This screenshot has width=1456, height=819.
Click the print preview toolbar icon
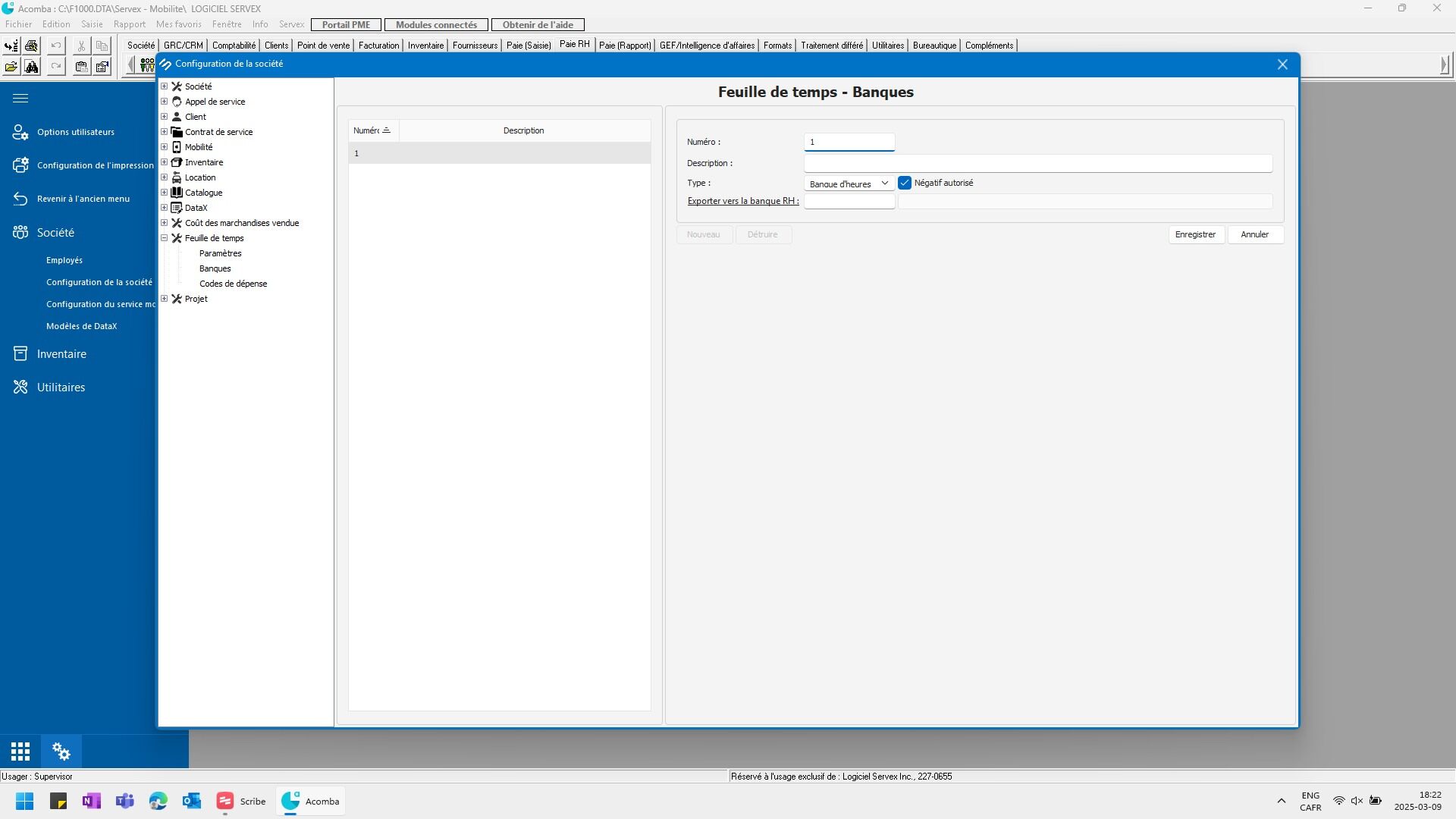tap(31, 45)
